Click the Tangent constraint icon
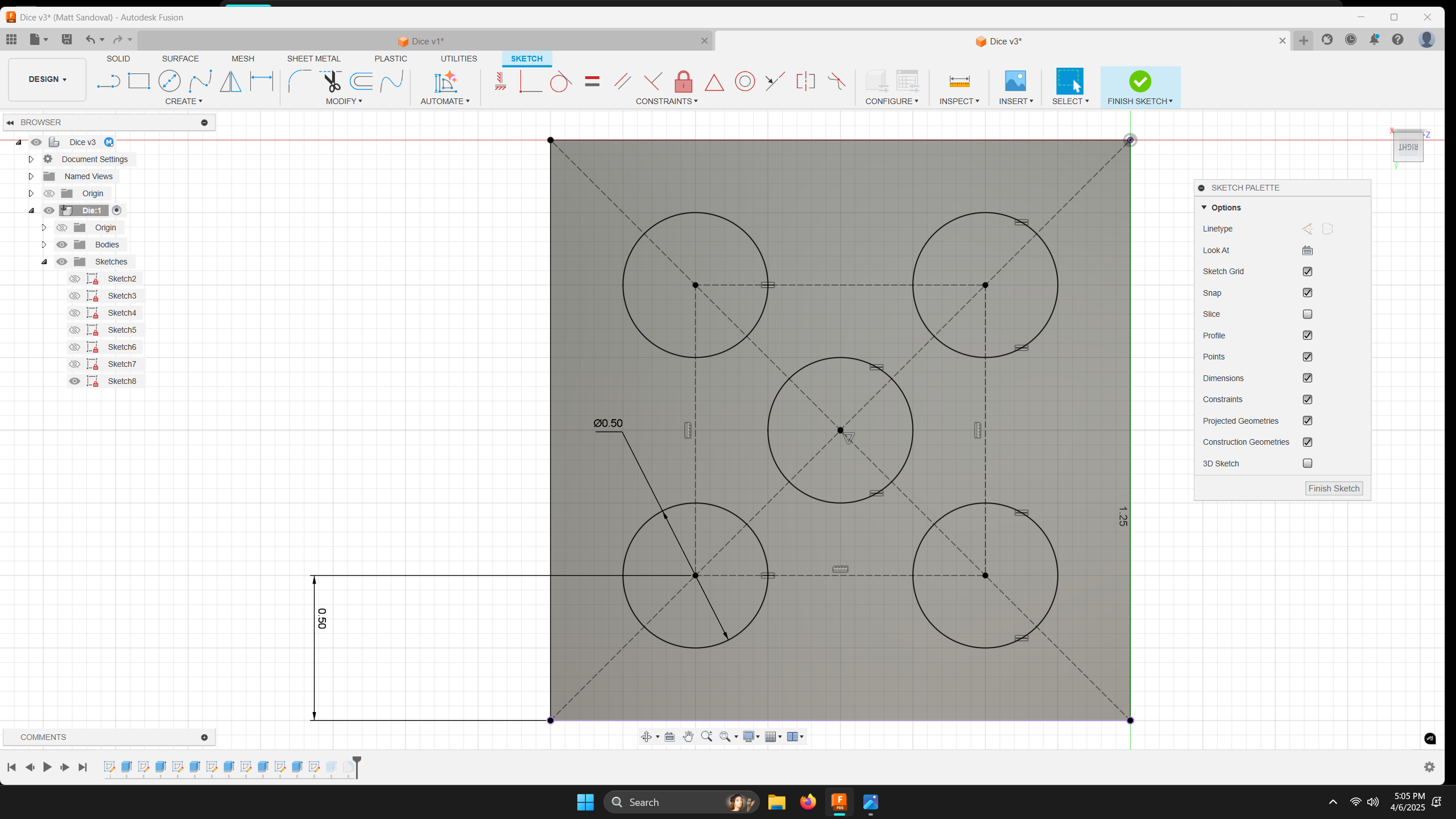 click(x=560, y=81)
